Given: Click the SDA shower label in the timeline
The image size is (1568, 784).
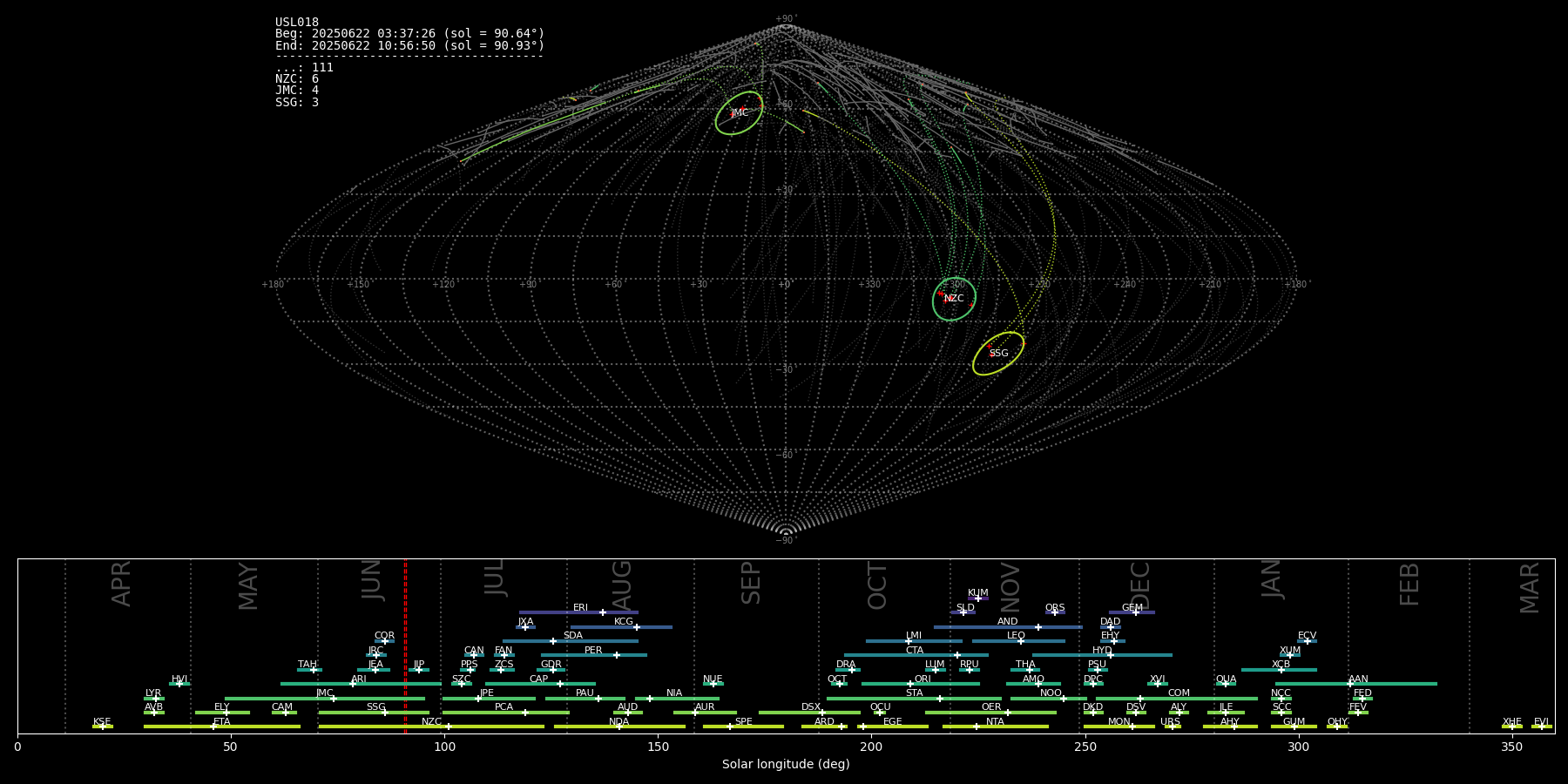Looking at the screenshot, I should [573, 636].
